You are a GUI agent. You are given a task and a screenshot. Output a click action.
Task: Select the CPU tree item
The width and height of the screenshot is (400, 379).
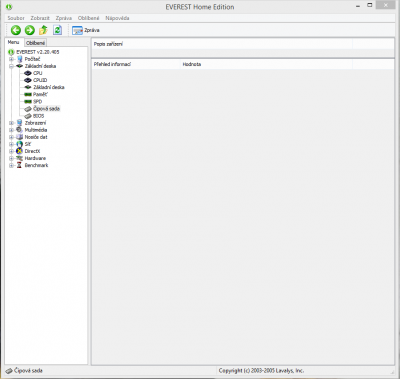coord(37,73)
